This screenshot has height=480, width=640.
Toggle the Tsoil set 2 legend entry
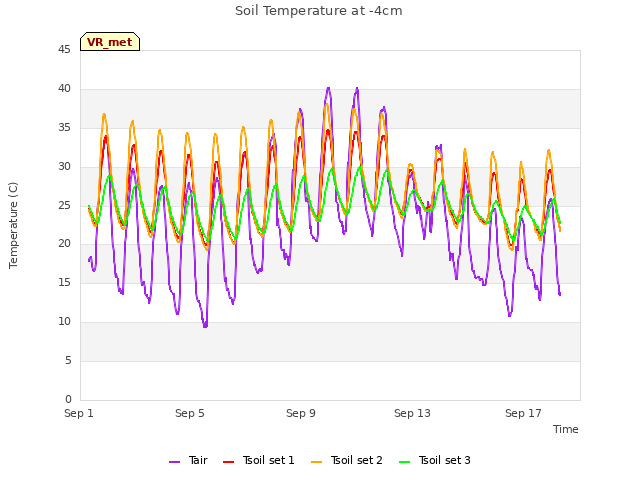tap(347, 460)
